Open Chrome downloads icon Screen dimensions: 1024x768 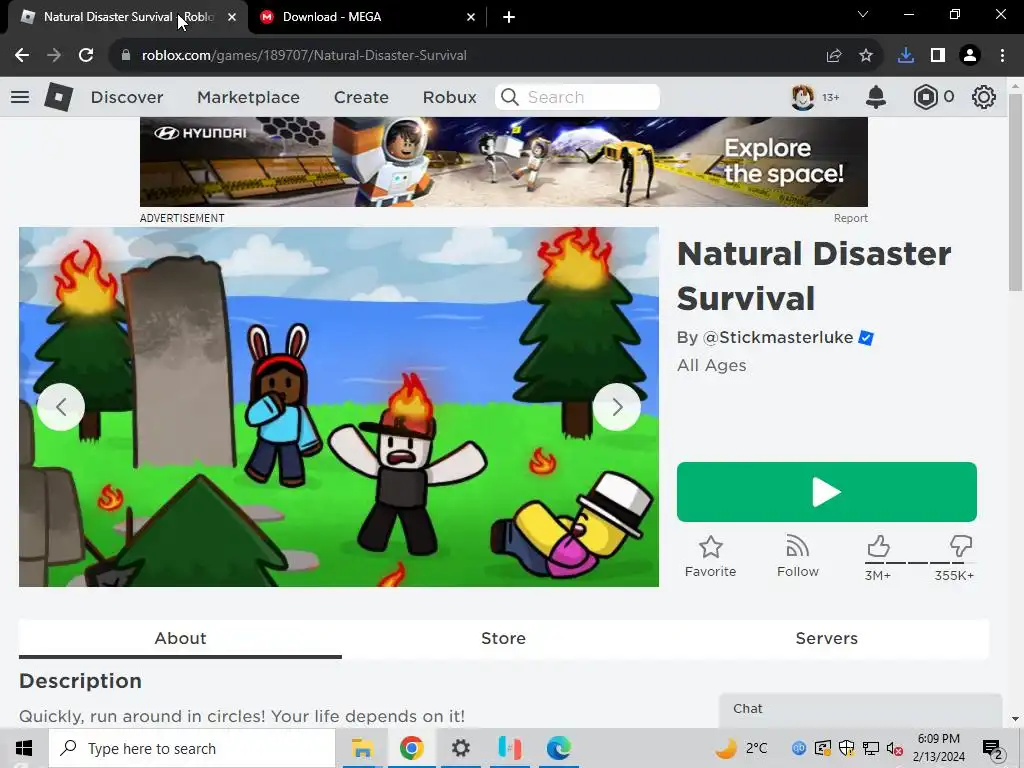906,56
